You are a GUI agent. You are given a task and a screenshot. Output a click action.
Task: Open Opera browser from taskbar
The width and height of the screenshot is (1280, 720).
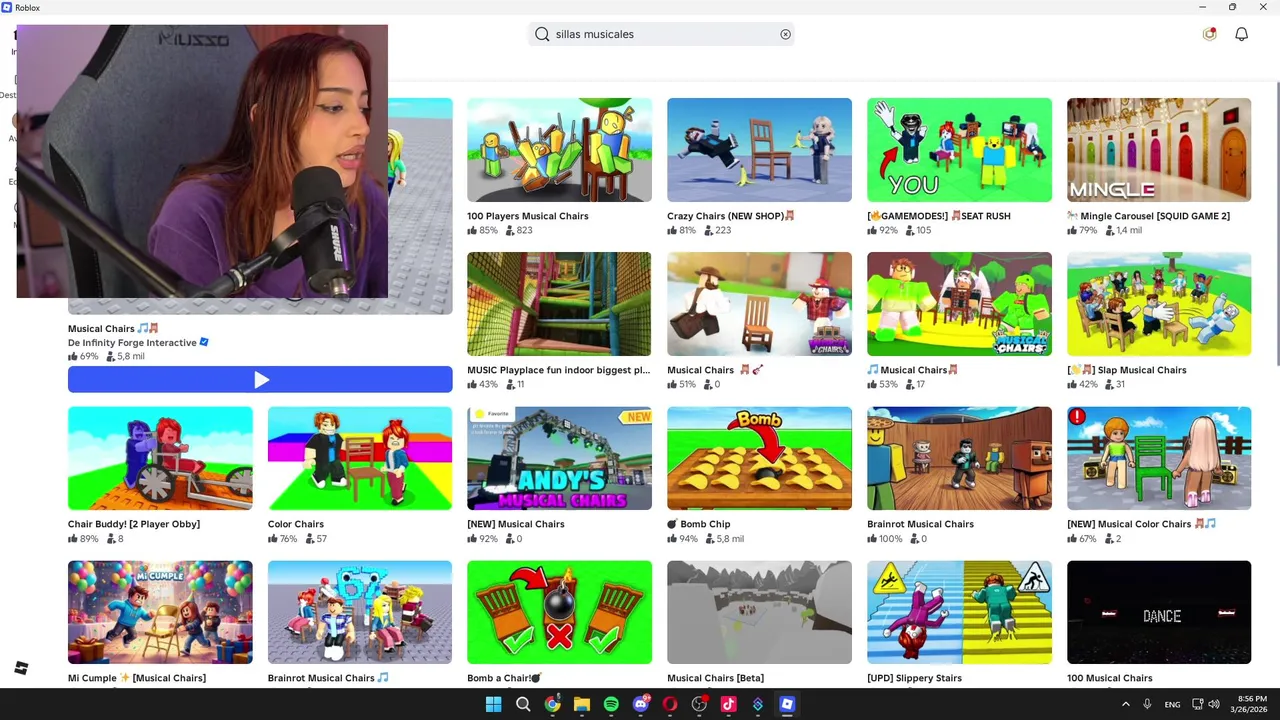(670, 704)
